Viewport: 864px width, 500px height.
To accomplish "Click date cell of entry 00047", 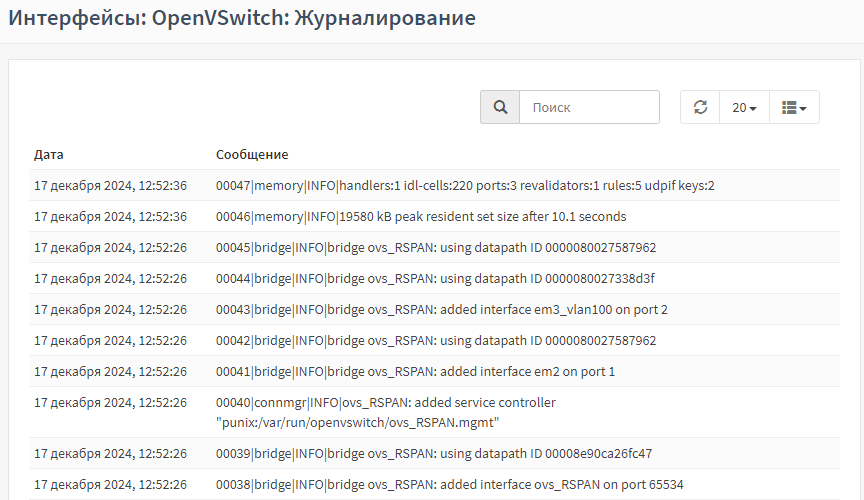I will point(110,185).
